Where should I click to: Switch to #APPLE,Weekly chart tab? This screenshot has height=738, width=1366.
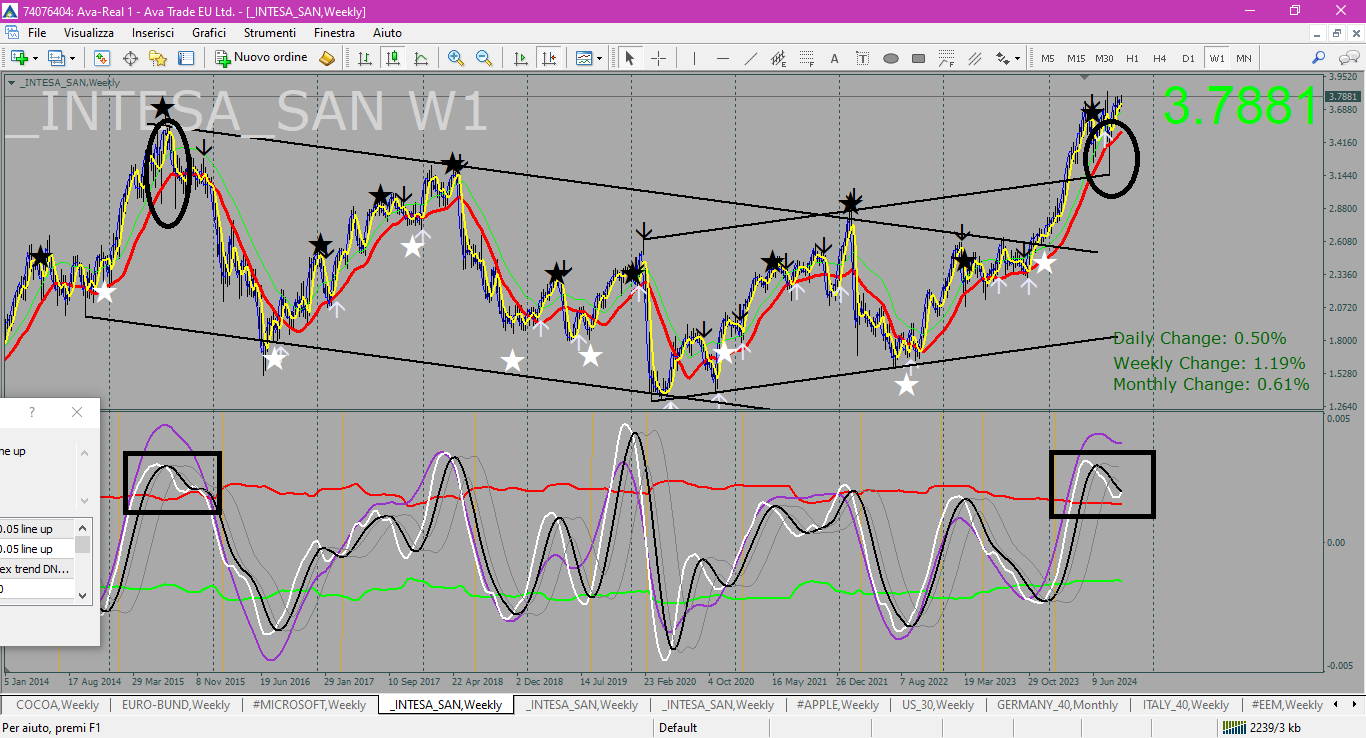tap(837, 705)
